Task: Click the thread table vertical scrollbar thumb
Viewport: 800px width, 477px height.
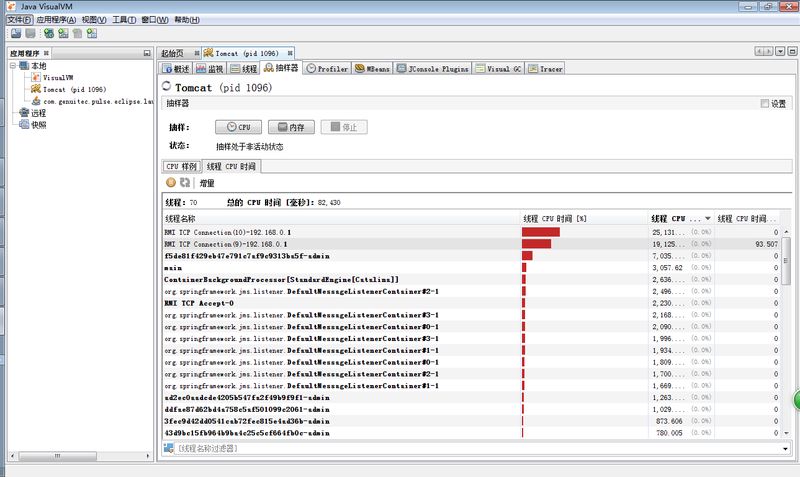Action: pyautogui.click(x=786, y=261)
